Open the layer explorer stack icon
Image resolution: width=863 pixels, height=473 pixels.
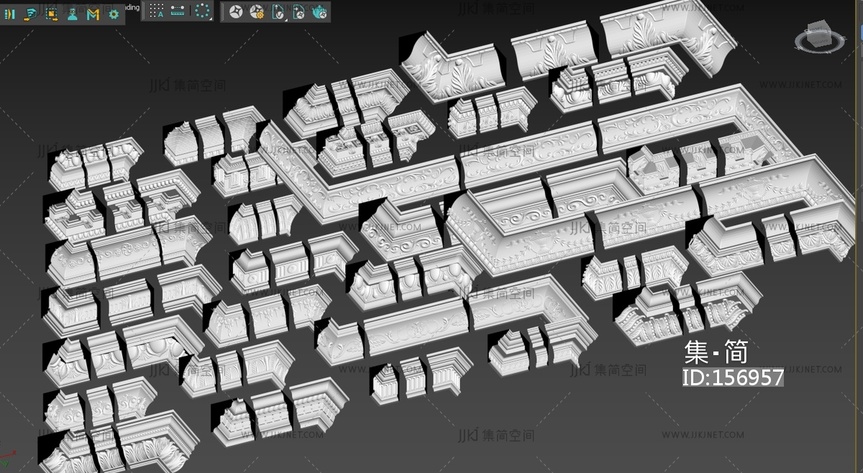click(30, 14)
